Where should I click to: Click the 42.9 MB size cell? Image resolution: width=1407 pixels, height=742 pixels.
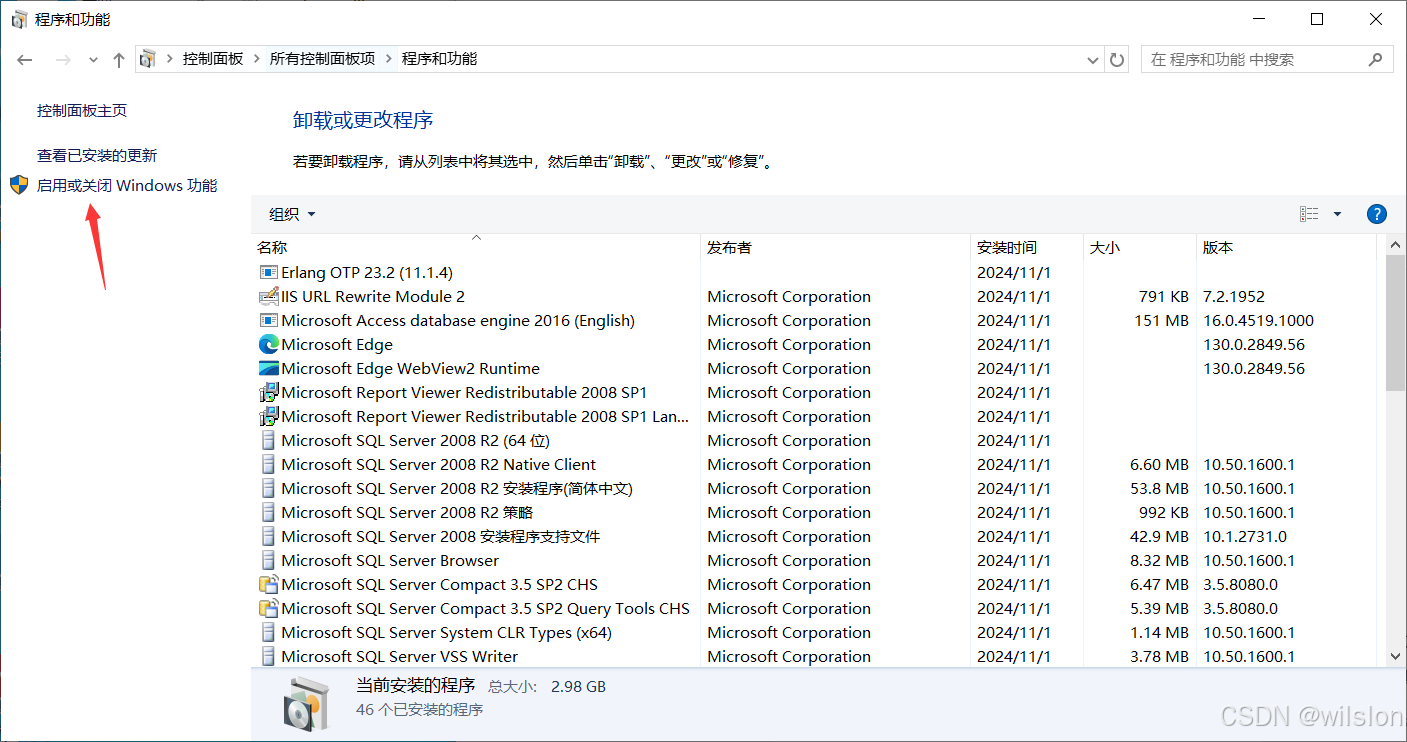tap(1159, 537)
